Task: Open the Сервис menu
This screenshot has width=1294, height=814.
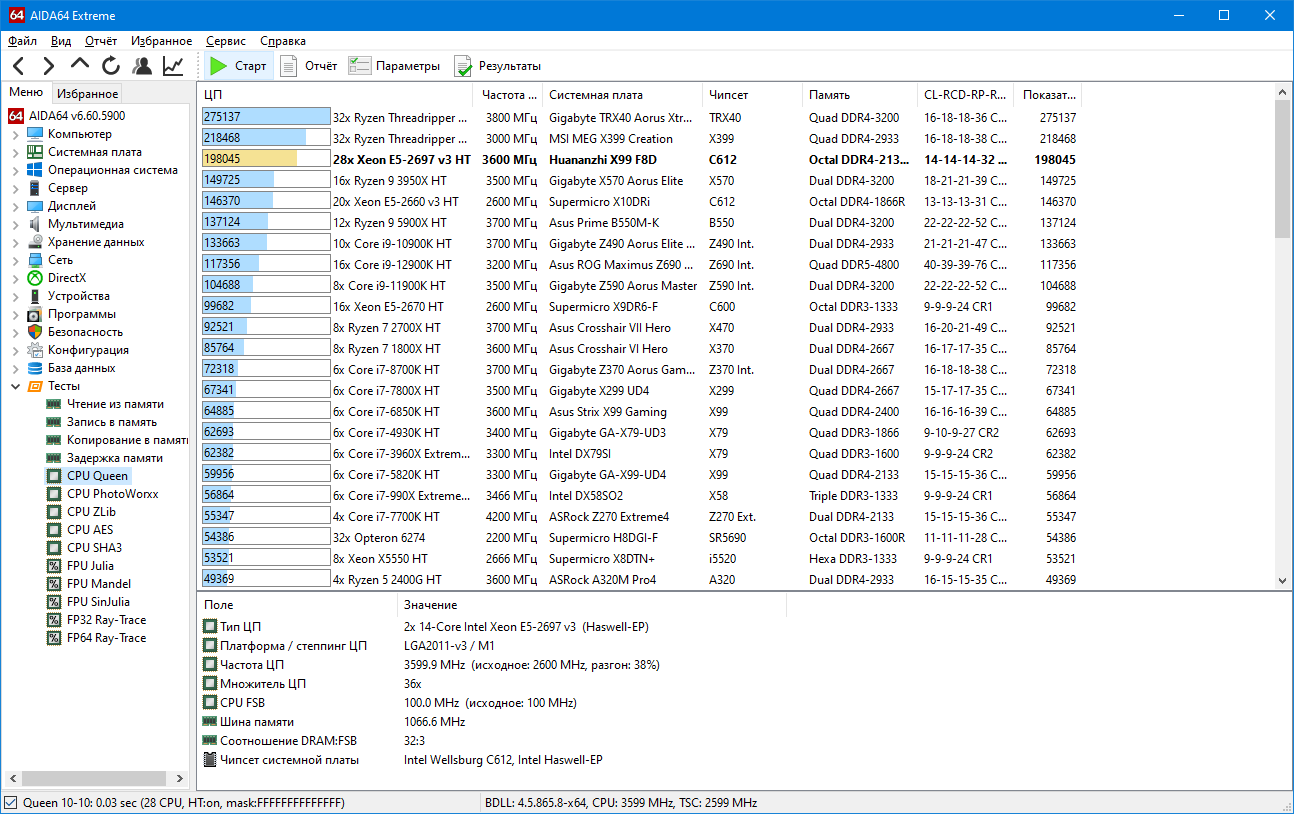Action: pos(226,41)
